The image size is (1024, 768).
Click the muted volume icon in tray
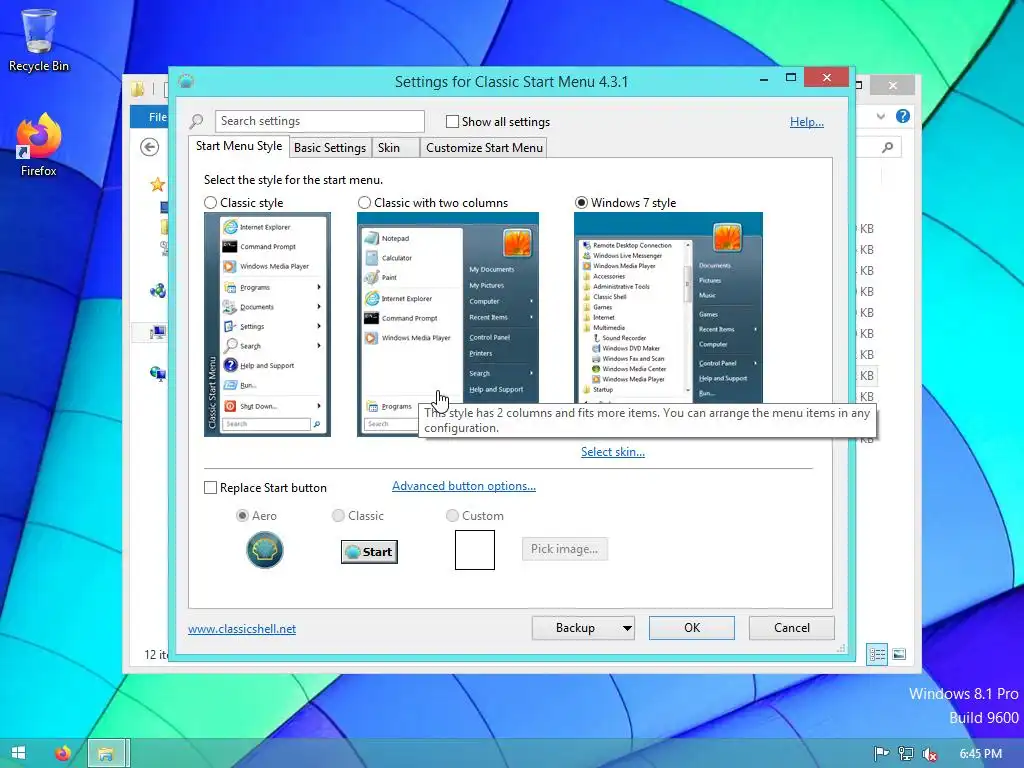(x=929, y=754)
